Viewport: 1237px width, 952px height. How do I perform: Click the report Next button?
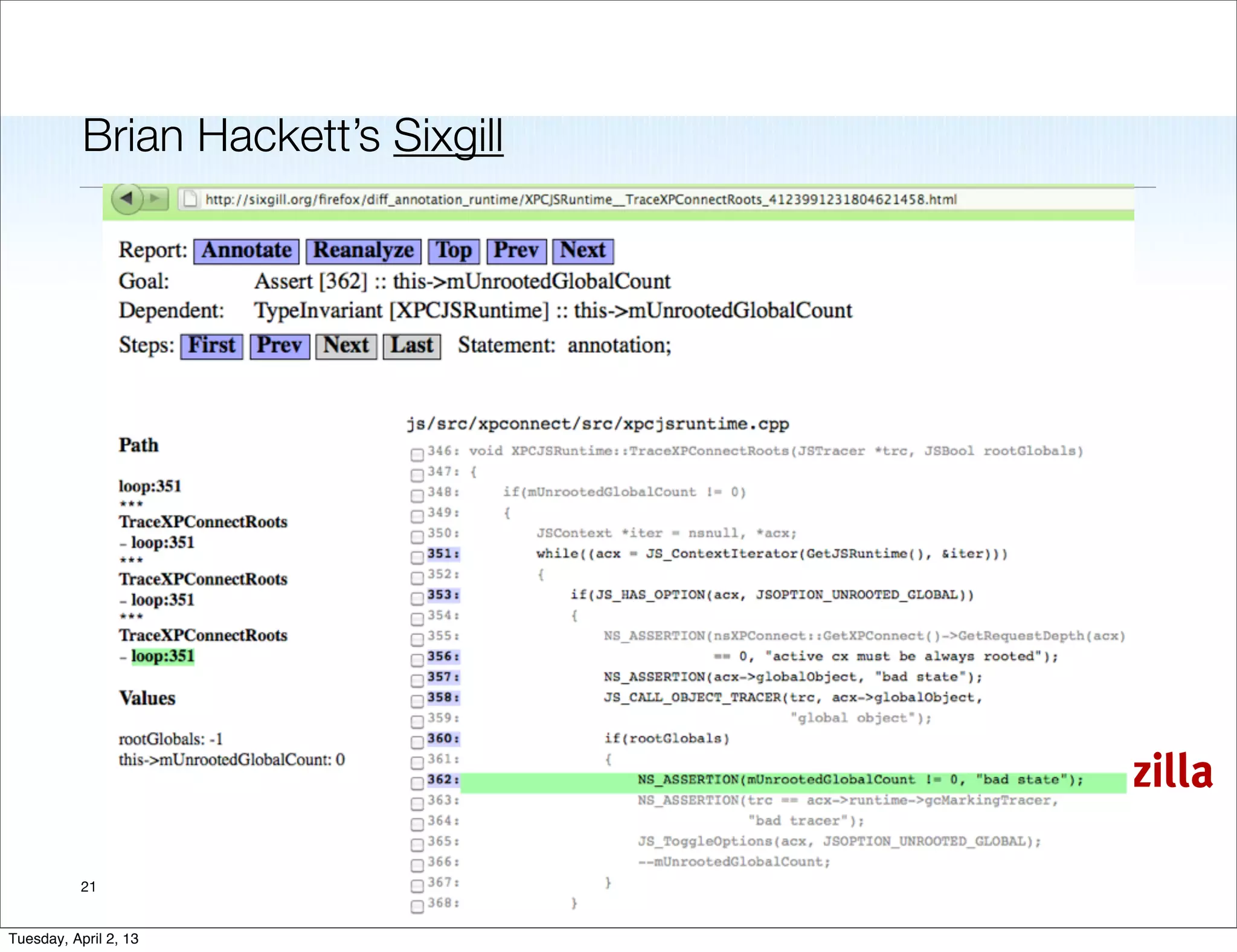click(583, 251)
